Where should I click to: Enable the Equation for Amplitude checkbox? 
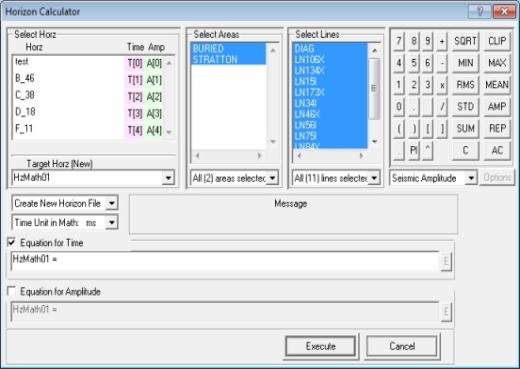[11, 291]
